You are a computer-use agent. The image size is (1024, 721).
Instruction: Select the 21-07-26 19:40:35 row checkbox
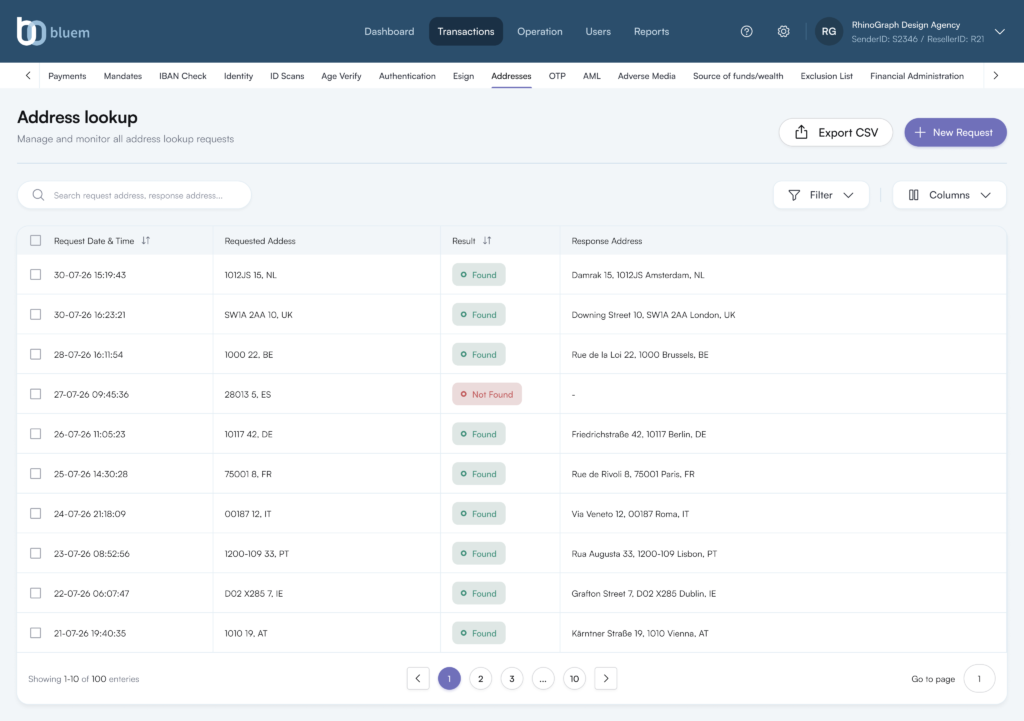35,633
